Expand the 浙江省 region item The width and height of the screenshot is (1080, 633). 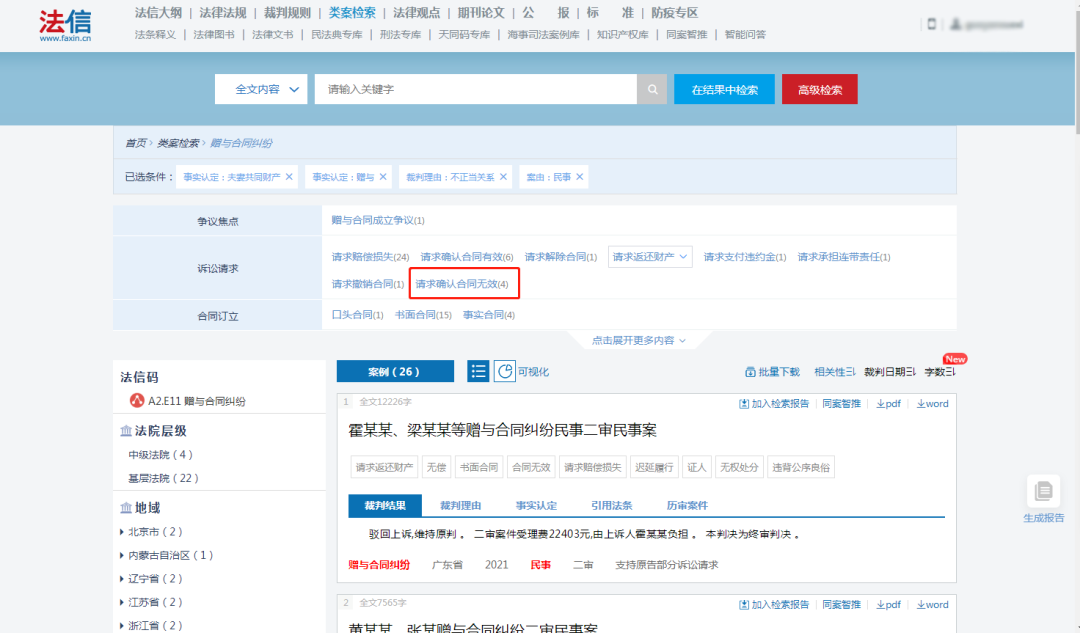pyautogui.click(x=122, y=625)
